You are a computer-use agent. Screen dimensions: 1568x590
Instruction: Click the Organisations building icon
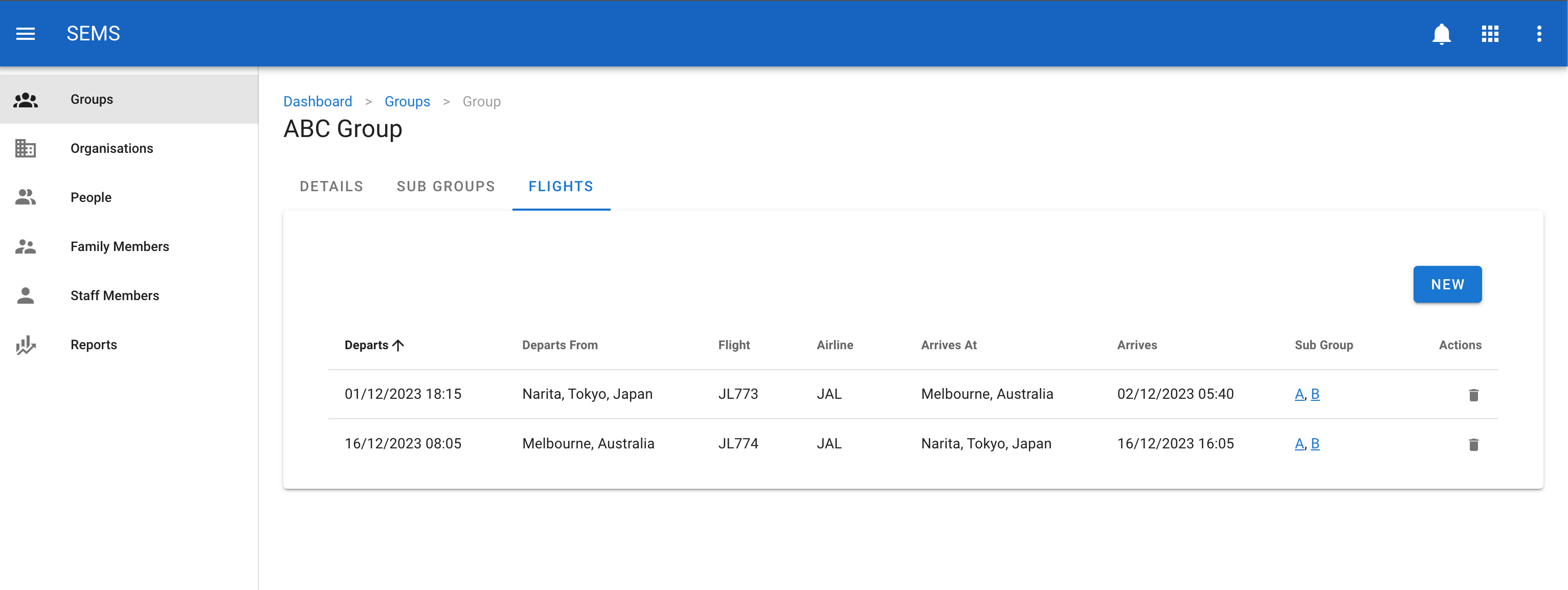coord(25,148)
